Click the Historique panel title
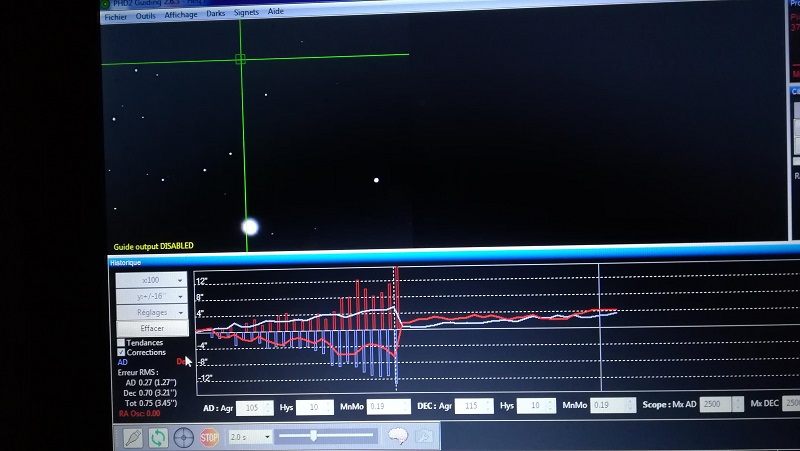This screenshot has width=800, height=451. pos(126,263)
